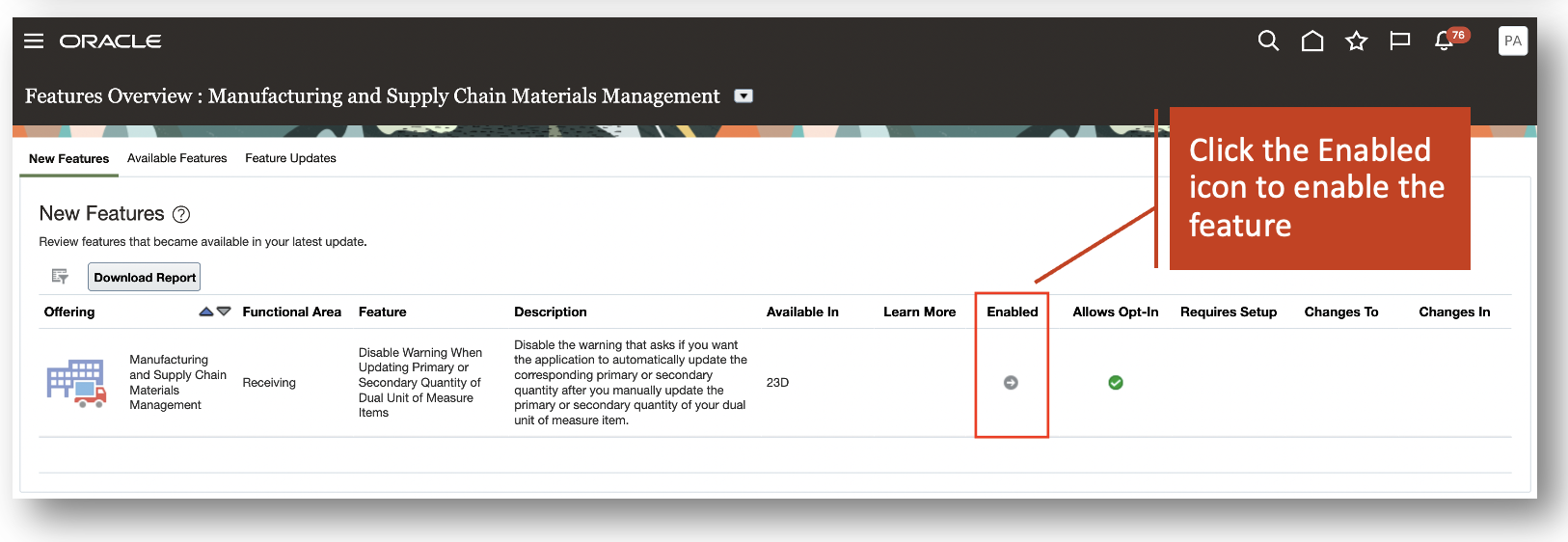Click the Receiving functional area cell
The height and width of the screenshot is (542, 1568).
(269, 383)
